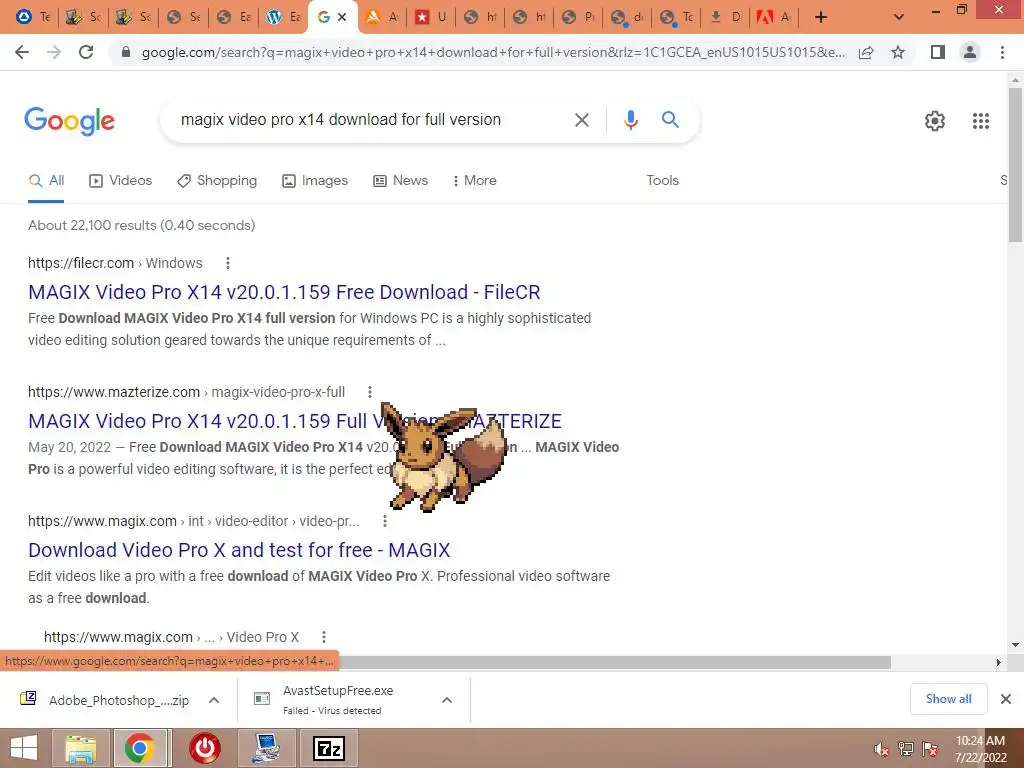Image resolution: width=1024 pixels, height=768 pixels.
Task: Expand Adobe_Photoshop zip download options
Action: coord(214,700)
